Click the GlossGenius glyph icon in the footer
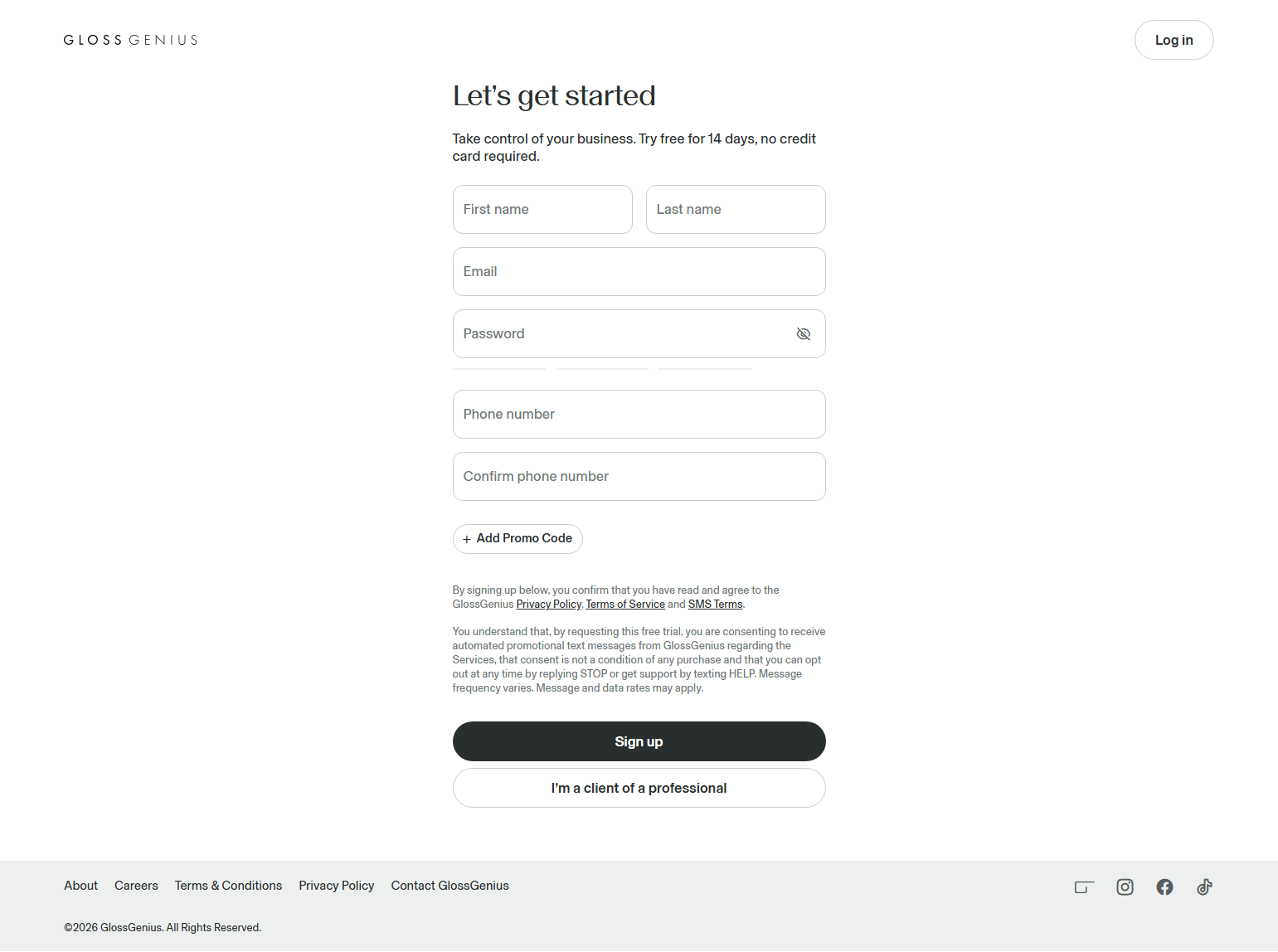Image resolution: width=1278 pixels, height=952 pixels. (x=1084, y=886)
